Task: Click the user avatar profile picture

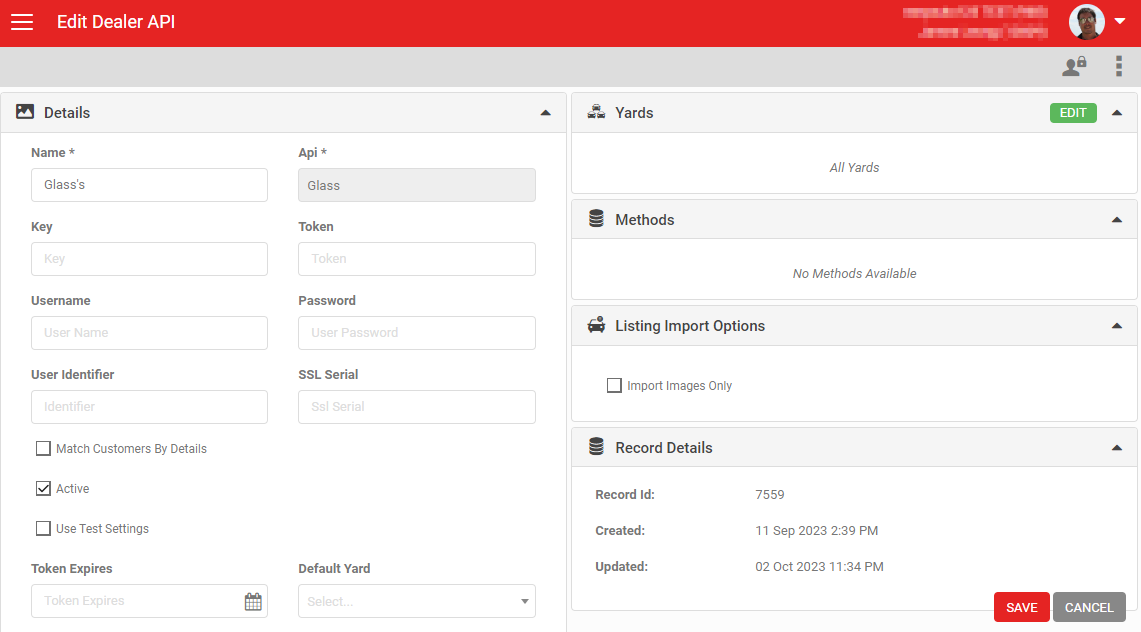Action: click(1086, 22)
